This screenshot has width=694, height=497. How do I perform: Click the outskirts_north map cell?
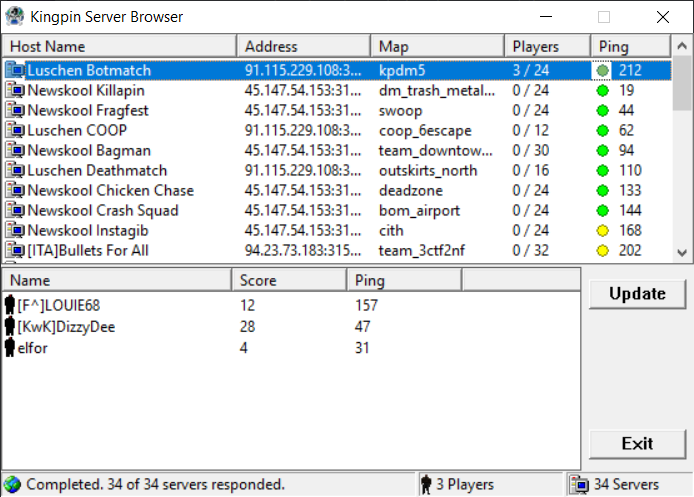(x=428, y=170)
